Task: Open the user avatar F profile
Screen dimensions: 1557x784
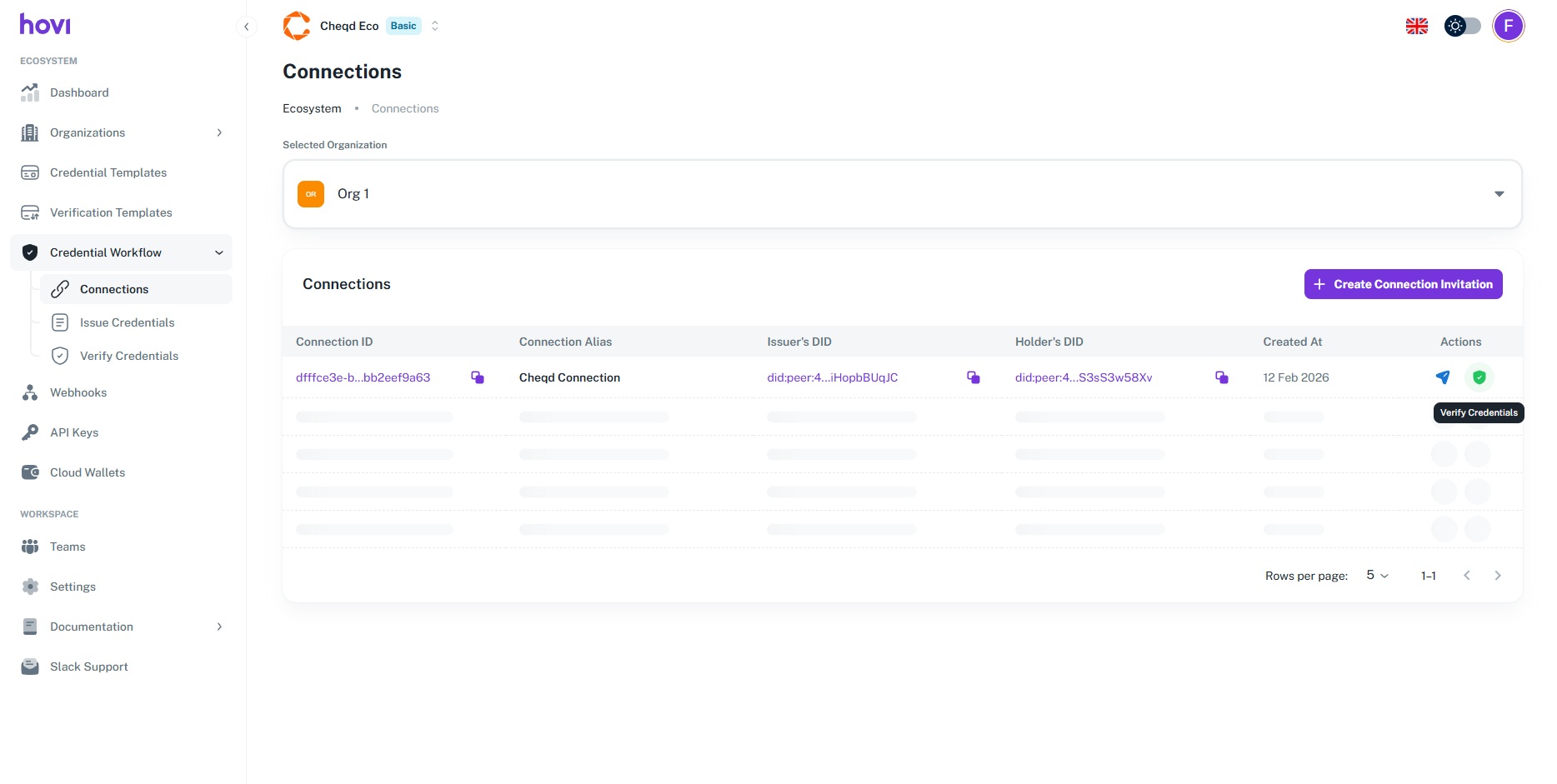Action: (x=1508, y=26)
